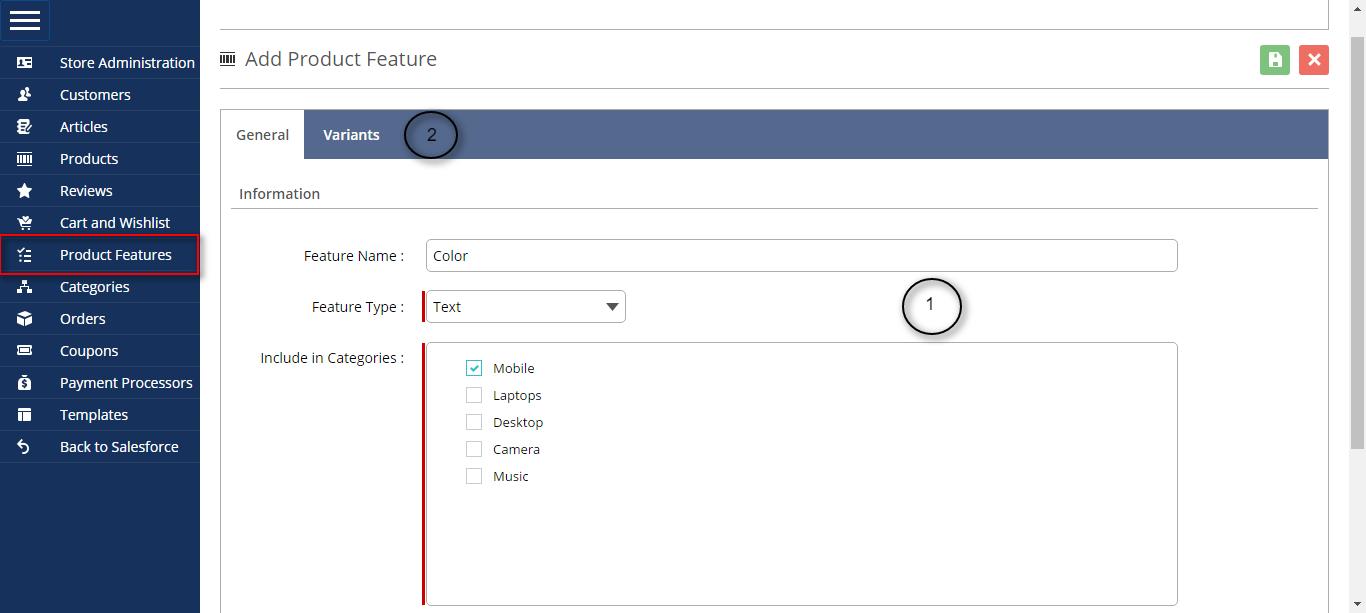1366x613 pixels.
Task: Click inside the Feature Name input field
Action: pyautogui.click(x=800, y=255)
